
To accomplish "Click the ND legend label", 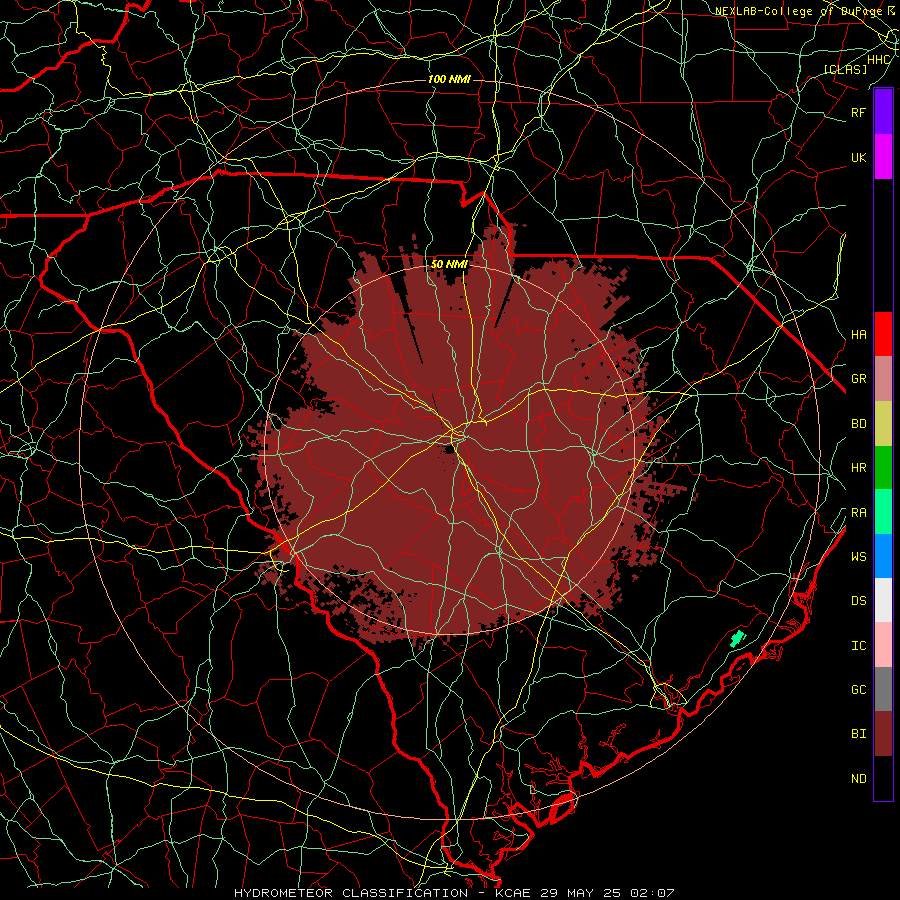I will 858,779.
